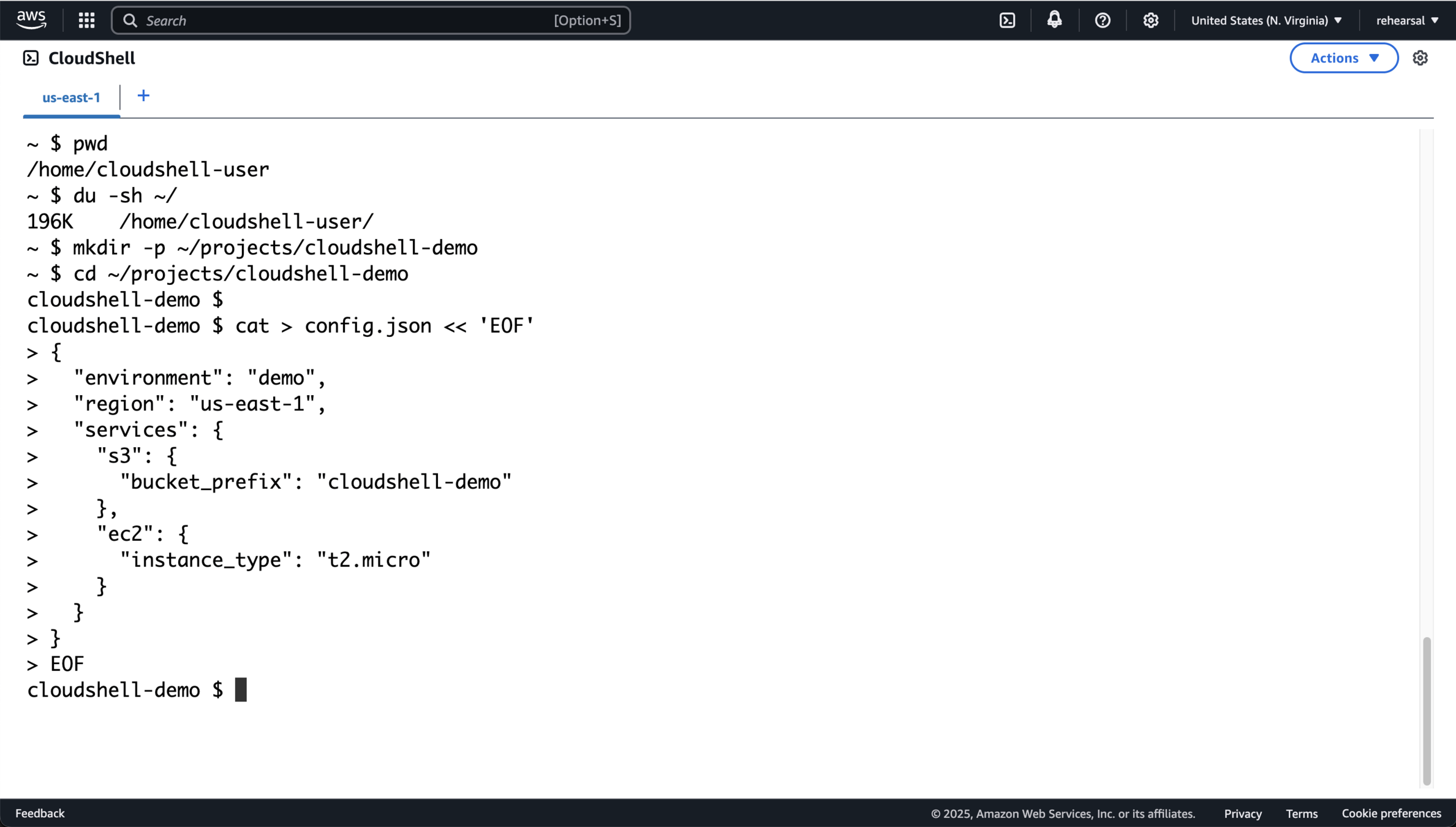Select the us-east-1 terminal tab

click(x=71, y=97)
